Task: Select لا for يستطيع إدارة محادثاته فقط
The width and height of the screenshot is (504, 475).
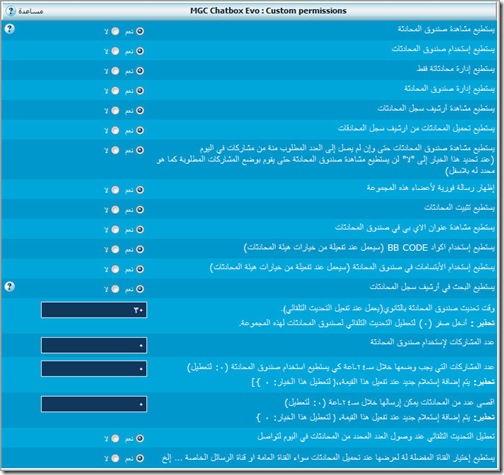Action: [115, 71]
